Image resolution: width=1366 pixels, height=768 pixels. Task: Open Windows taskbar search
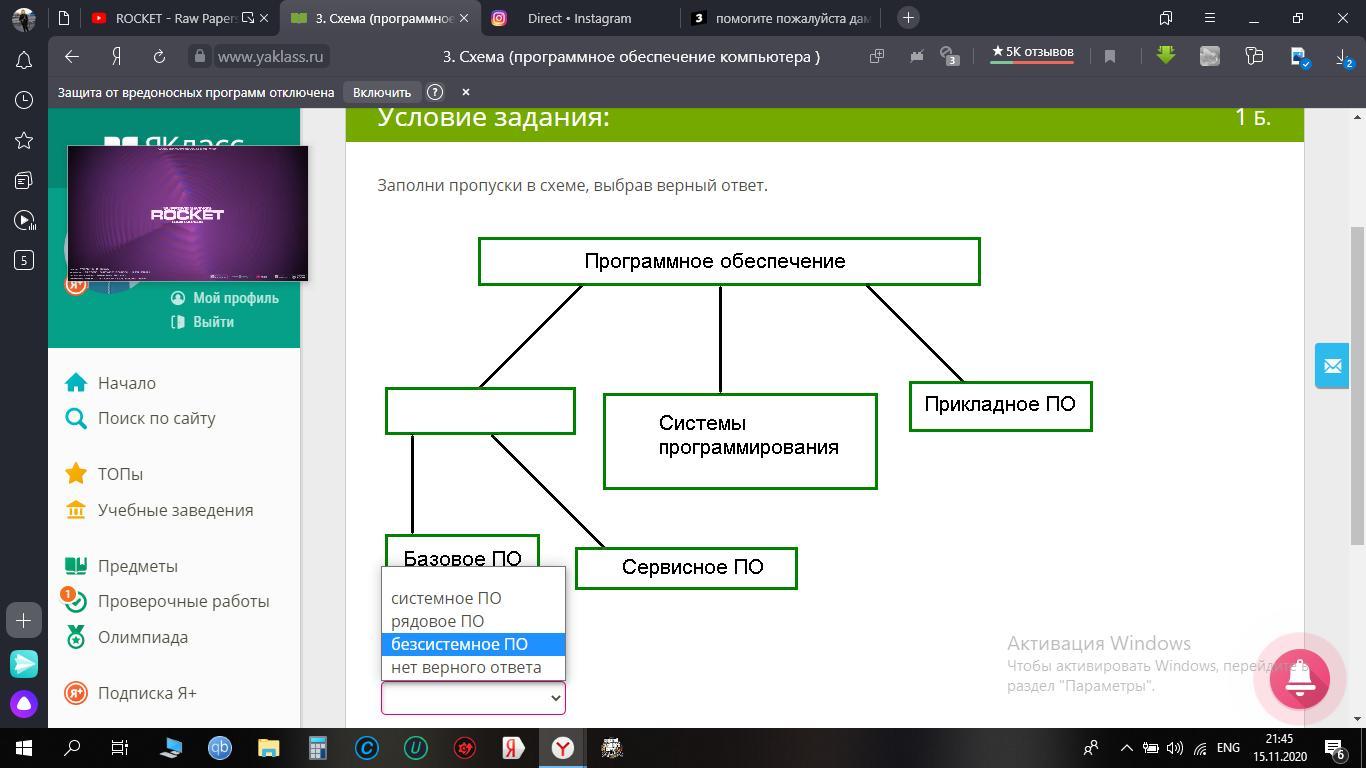click(72, 747)
